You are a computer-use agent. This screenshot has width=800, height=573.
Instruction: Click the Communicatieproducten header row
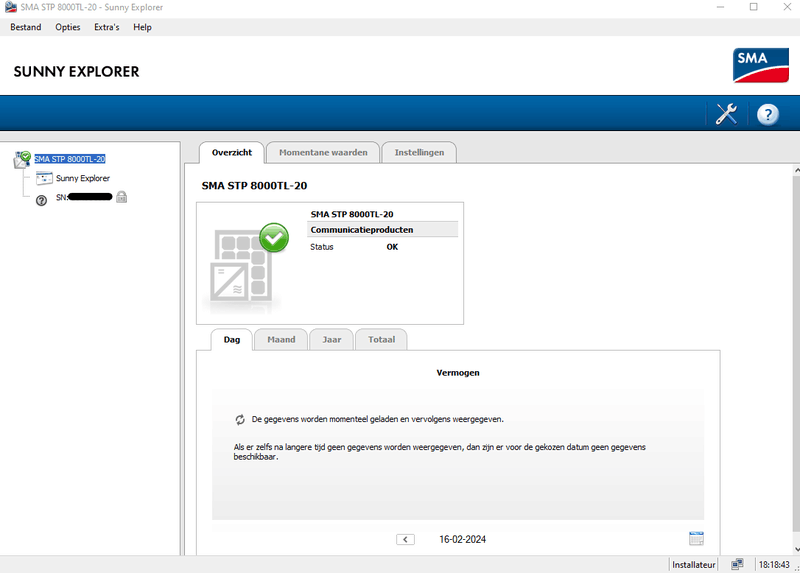(x=383, y=230)
